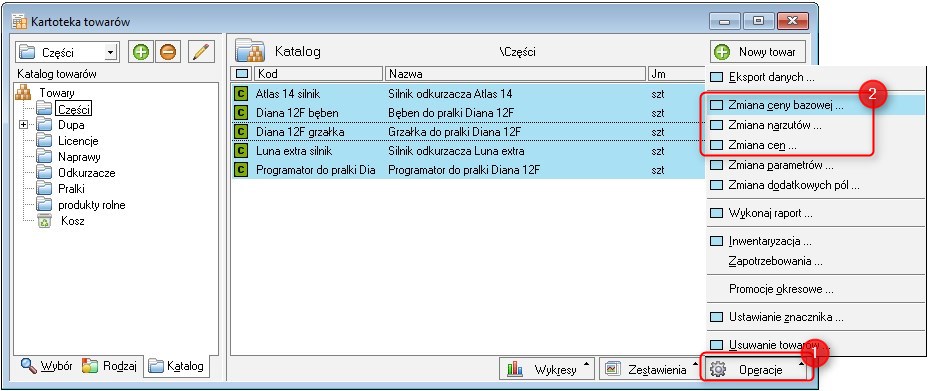
Task: Click the large Katalog folder icon
Action: tap(249, 51)
